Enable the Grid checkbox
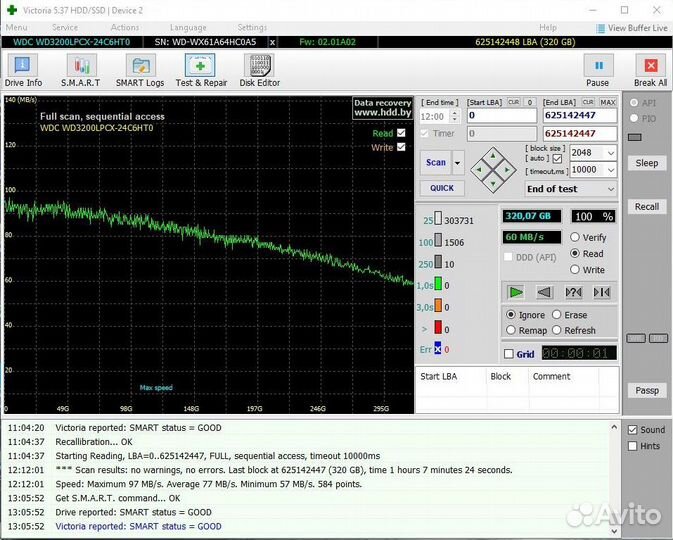This screenshot has width=673, height=540. tap(509, 354)
